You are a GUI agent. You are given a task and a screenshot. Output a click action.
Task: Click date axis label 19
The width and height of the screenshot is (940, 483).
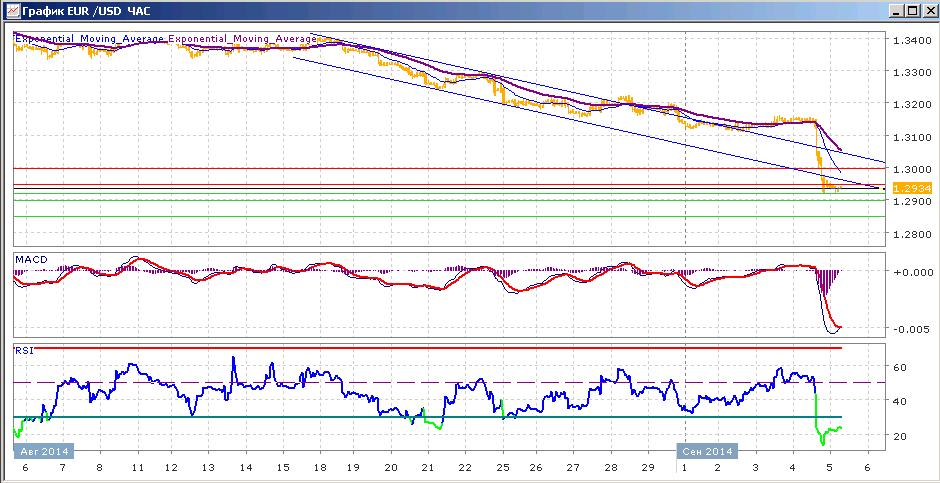(354, 467)
